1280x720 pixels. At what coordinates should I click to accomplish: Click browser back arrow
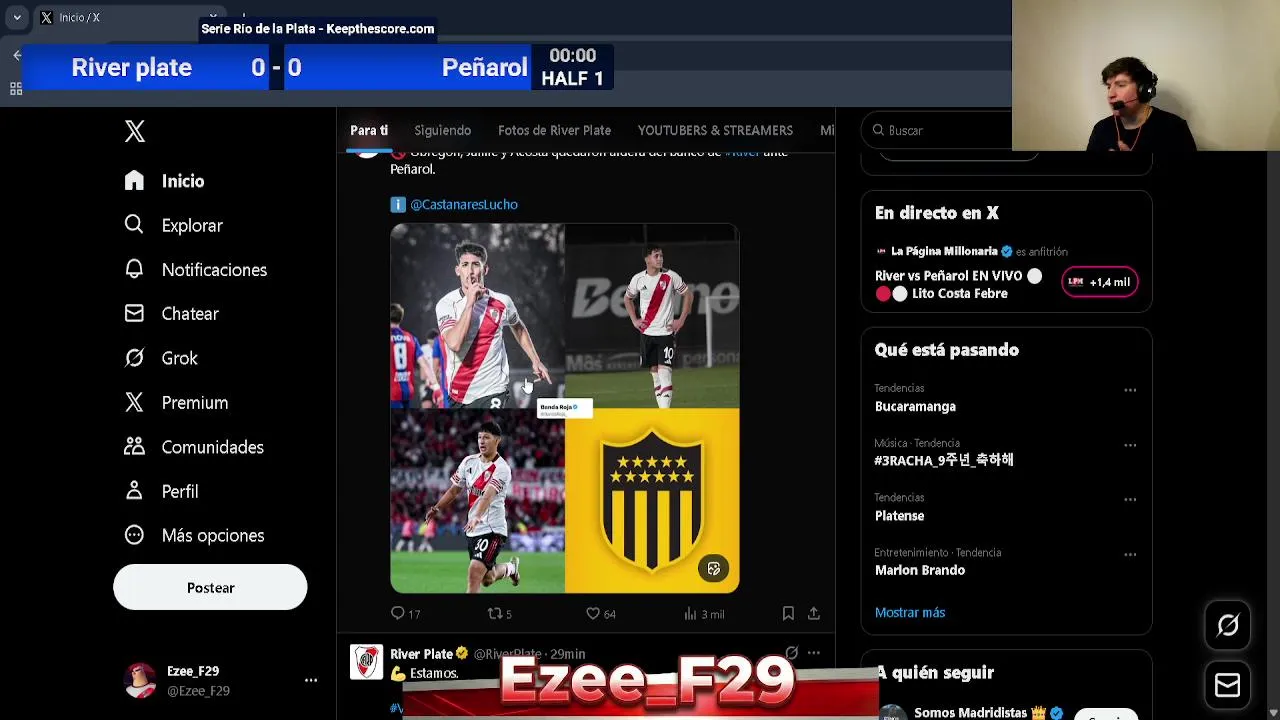pos(17,56)
